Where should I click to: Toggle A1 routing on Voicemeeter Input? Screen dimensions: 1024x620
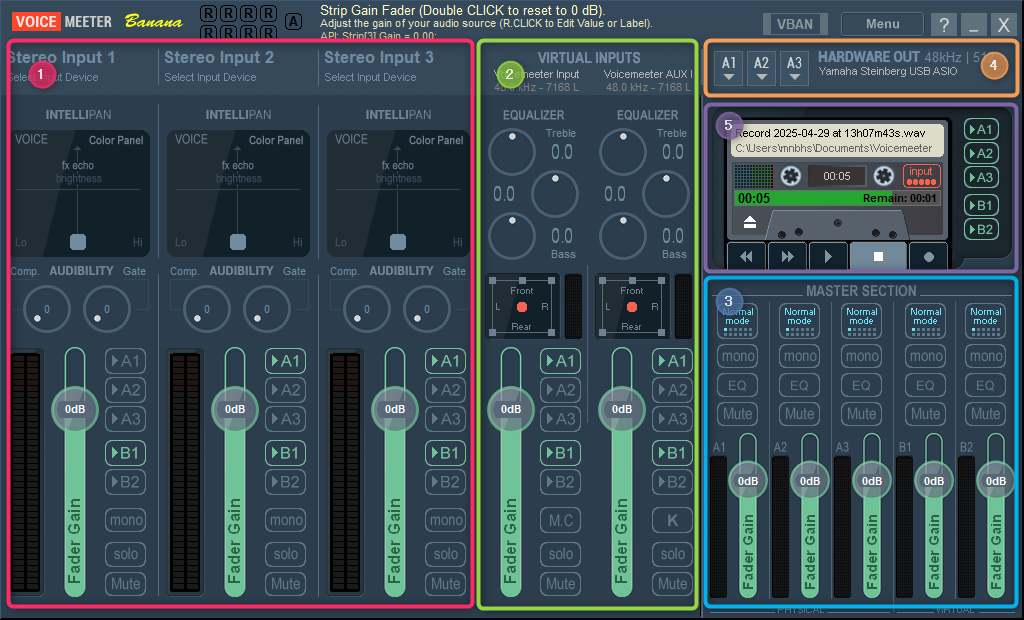560,361
